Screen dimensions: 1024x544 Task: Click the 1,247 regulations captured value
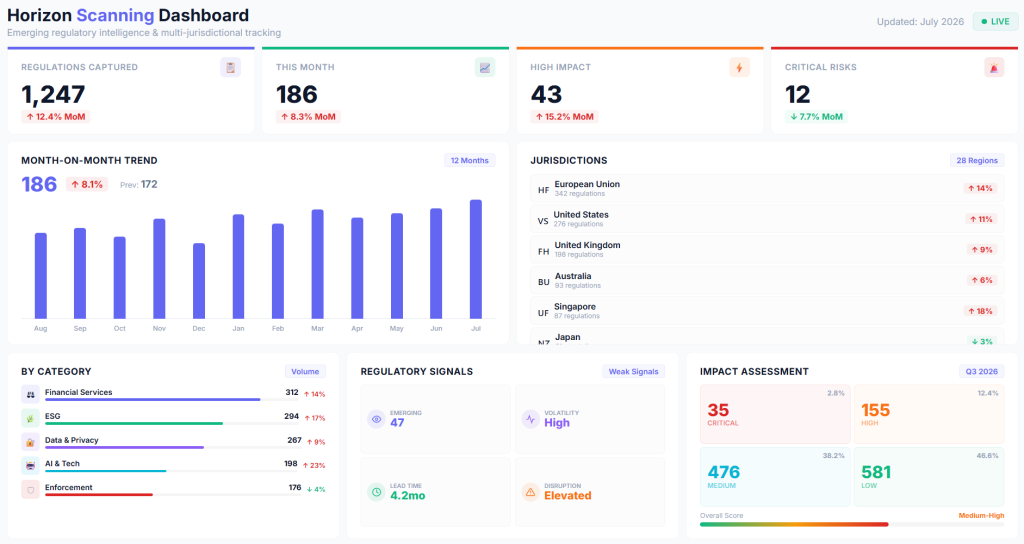tap(53, 95)
